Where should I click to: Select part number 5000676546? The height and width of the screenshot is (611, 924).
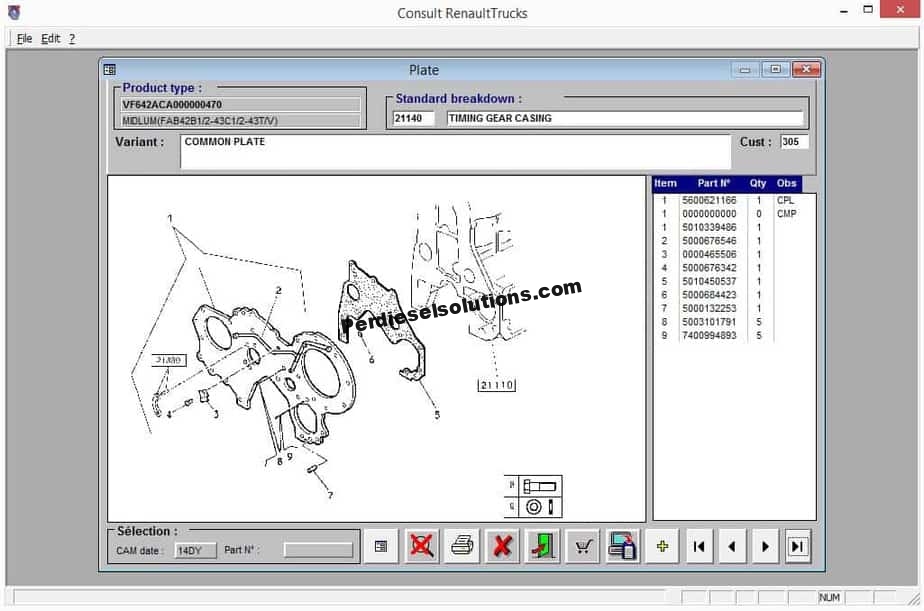(x=709, y=241)
